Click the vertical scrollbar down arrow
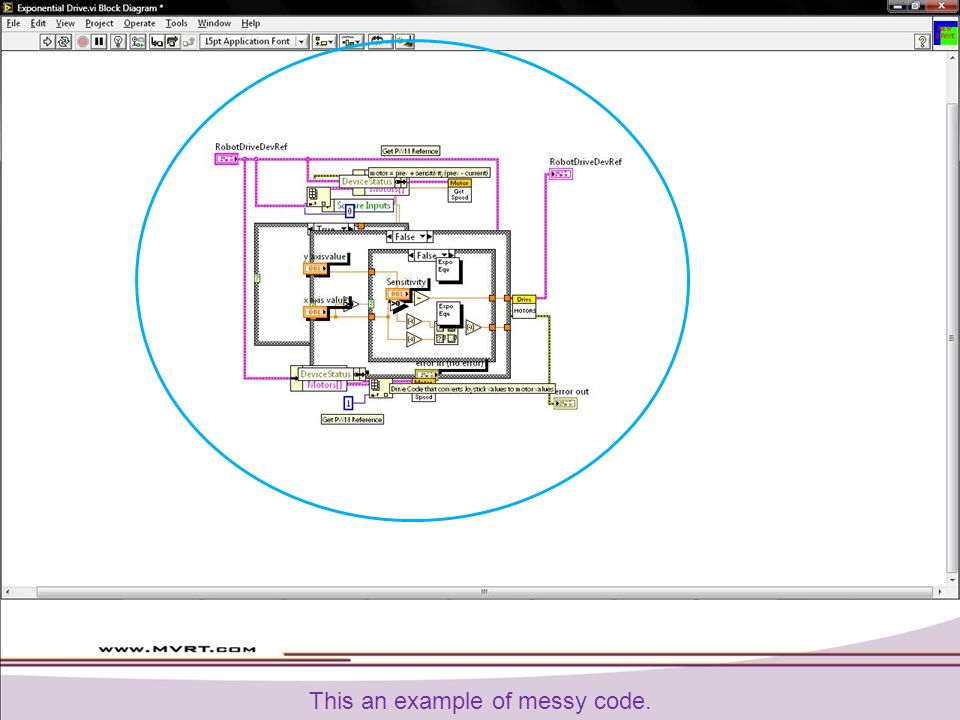Viewport: 960px width, 720px height. click(x=952, y=579)
